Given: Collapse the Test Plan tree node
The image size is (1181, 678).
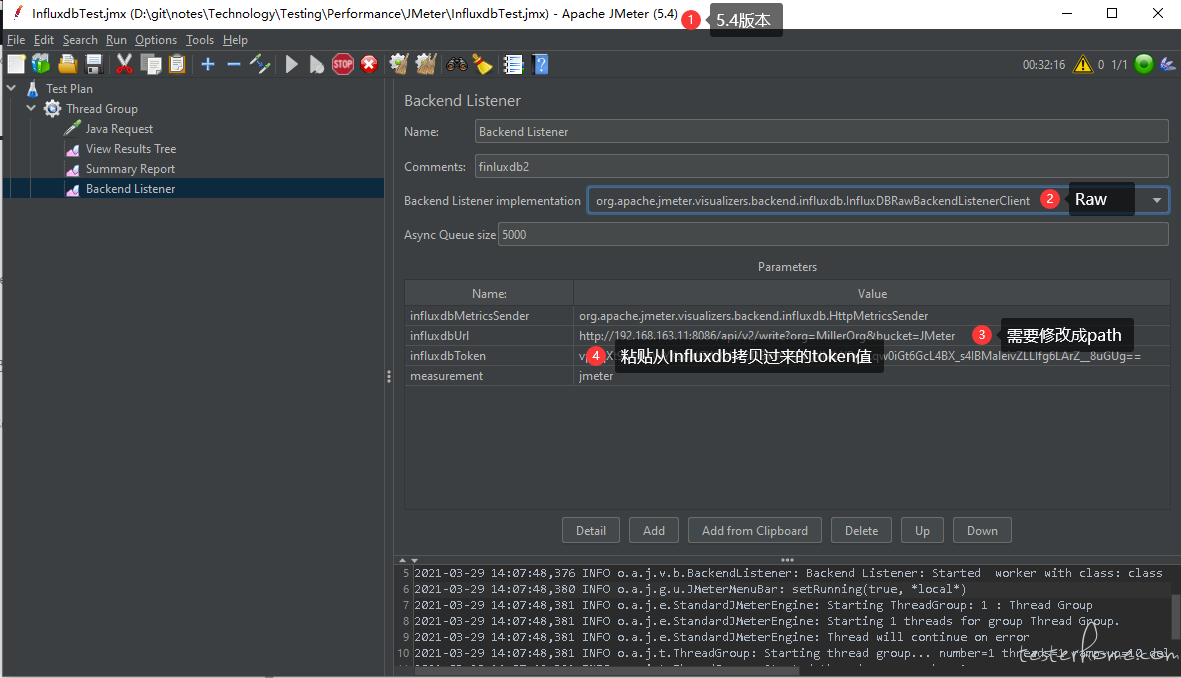Looking at the screenshot, I should 11,88.
